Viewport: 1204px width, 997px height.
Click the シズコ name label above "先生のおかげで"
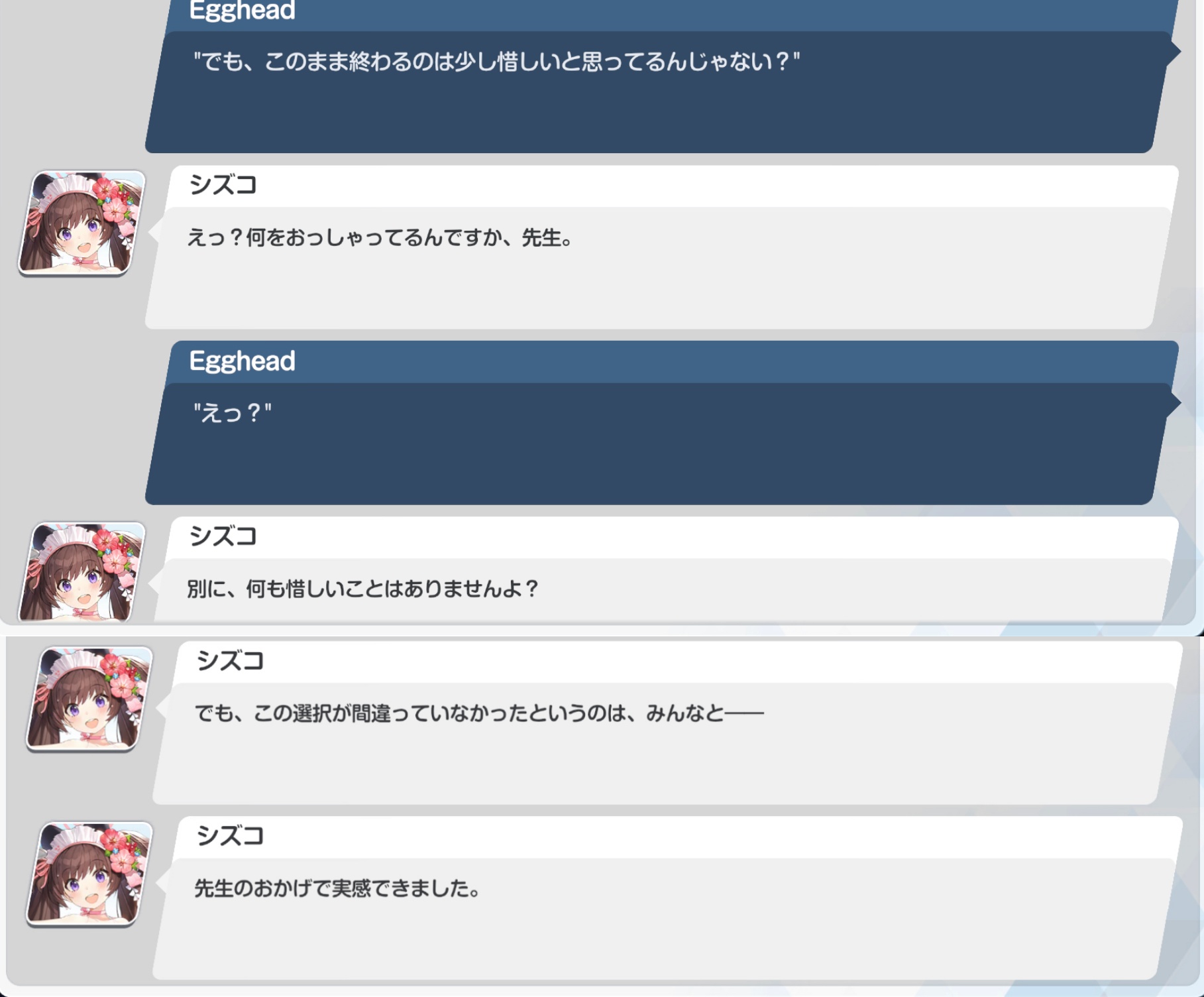coord(230,836)
